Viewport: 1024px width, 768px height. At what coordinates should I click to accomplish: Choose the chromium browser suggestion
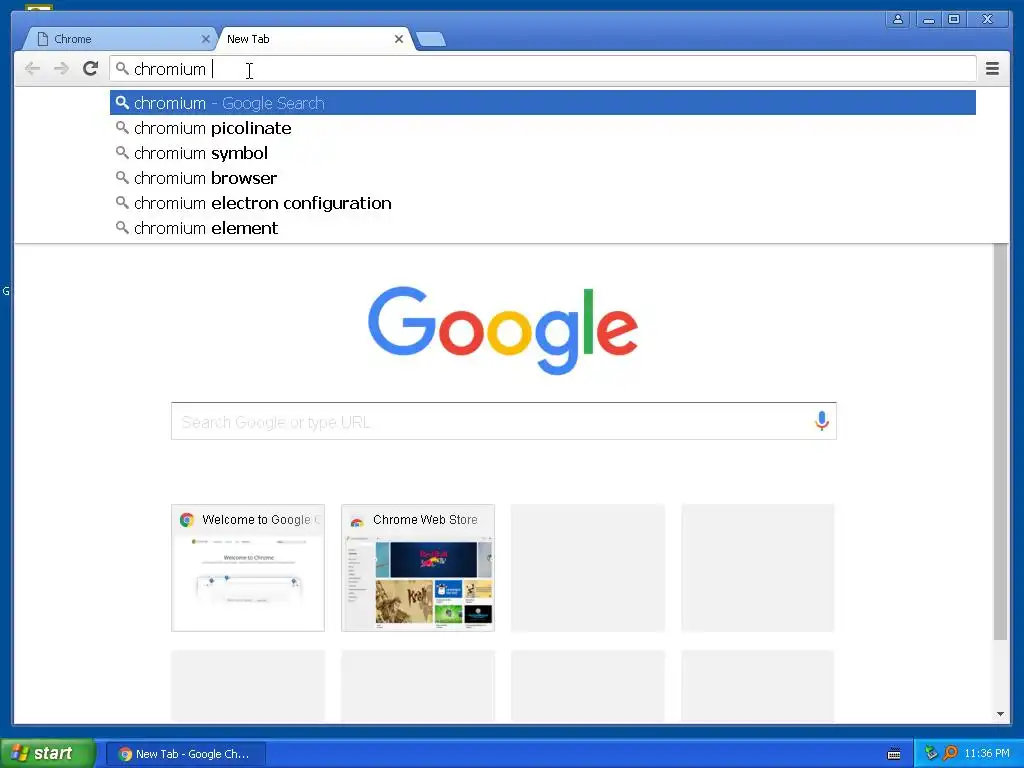tap(543, 178)
